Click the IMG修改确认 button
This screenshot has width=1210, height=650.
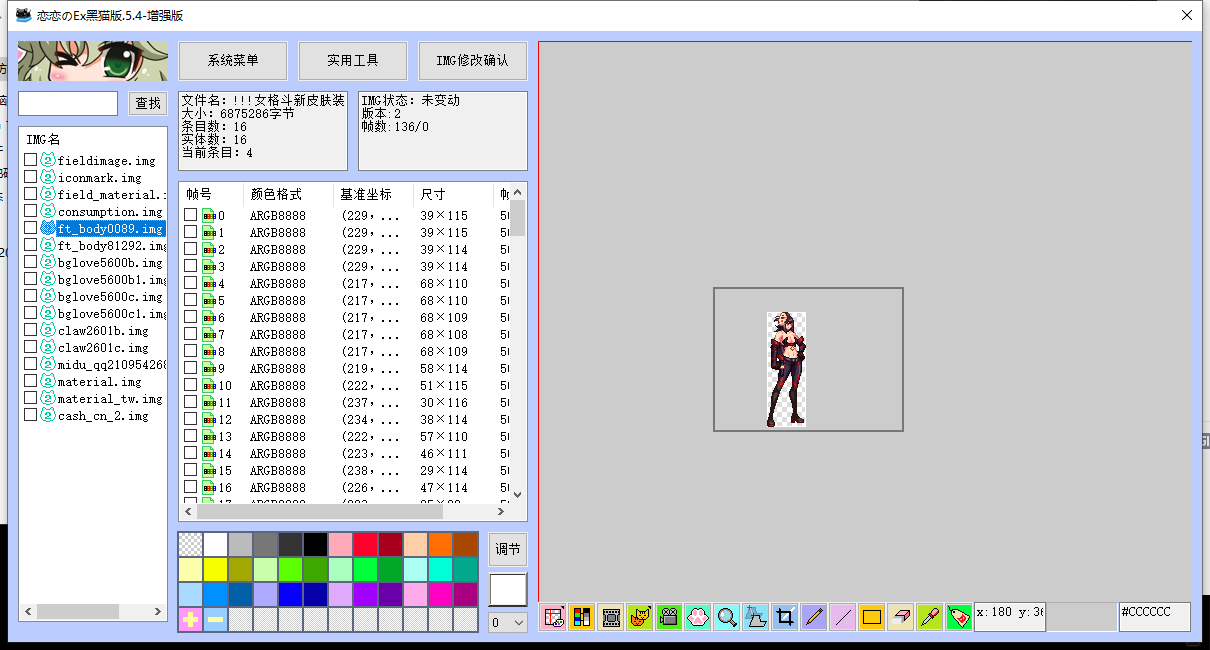pos(472,60)
